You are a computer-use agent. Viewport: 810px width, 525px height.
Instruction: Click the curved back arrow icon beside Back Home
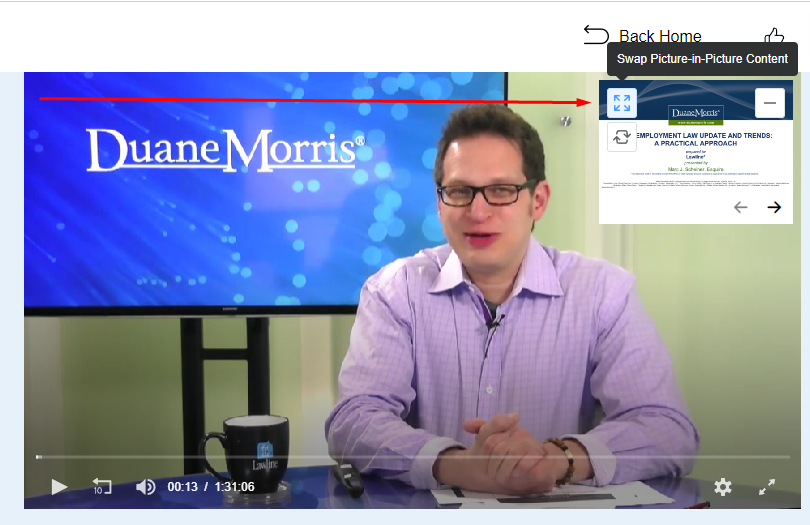(596, 35)
